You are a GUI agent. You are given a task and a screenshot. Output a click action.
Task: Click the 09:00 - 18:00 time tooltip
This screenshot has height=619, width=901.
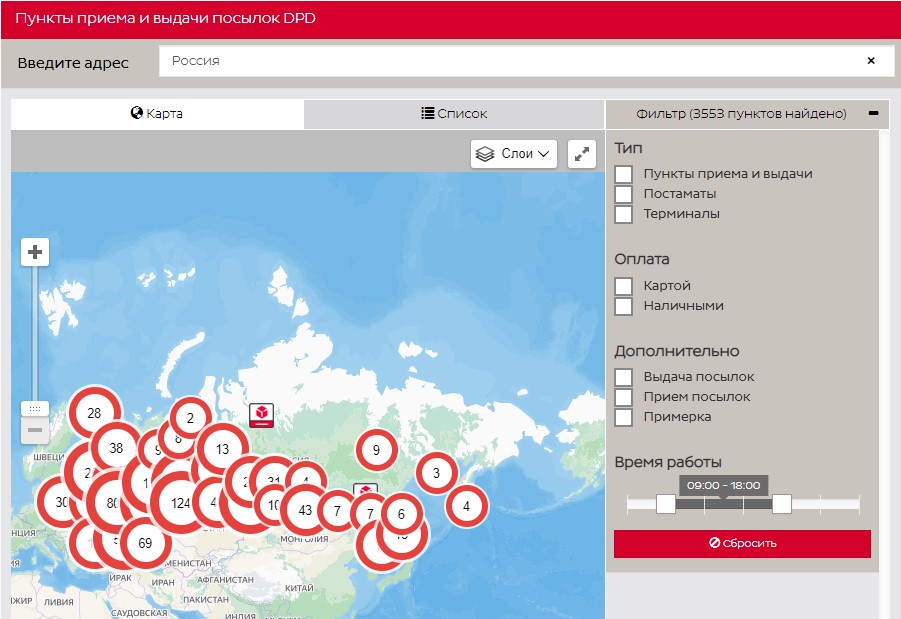coord(723,486)
